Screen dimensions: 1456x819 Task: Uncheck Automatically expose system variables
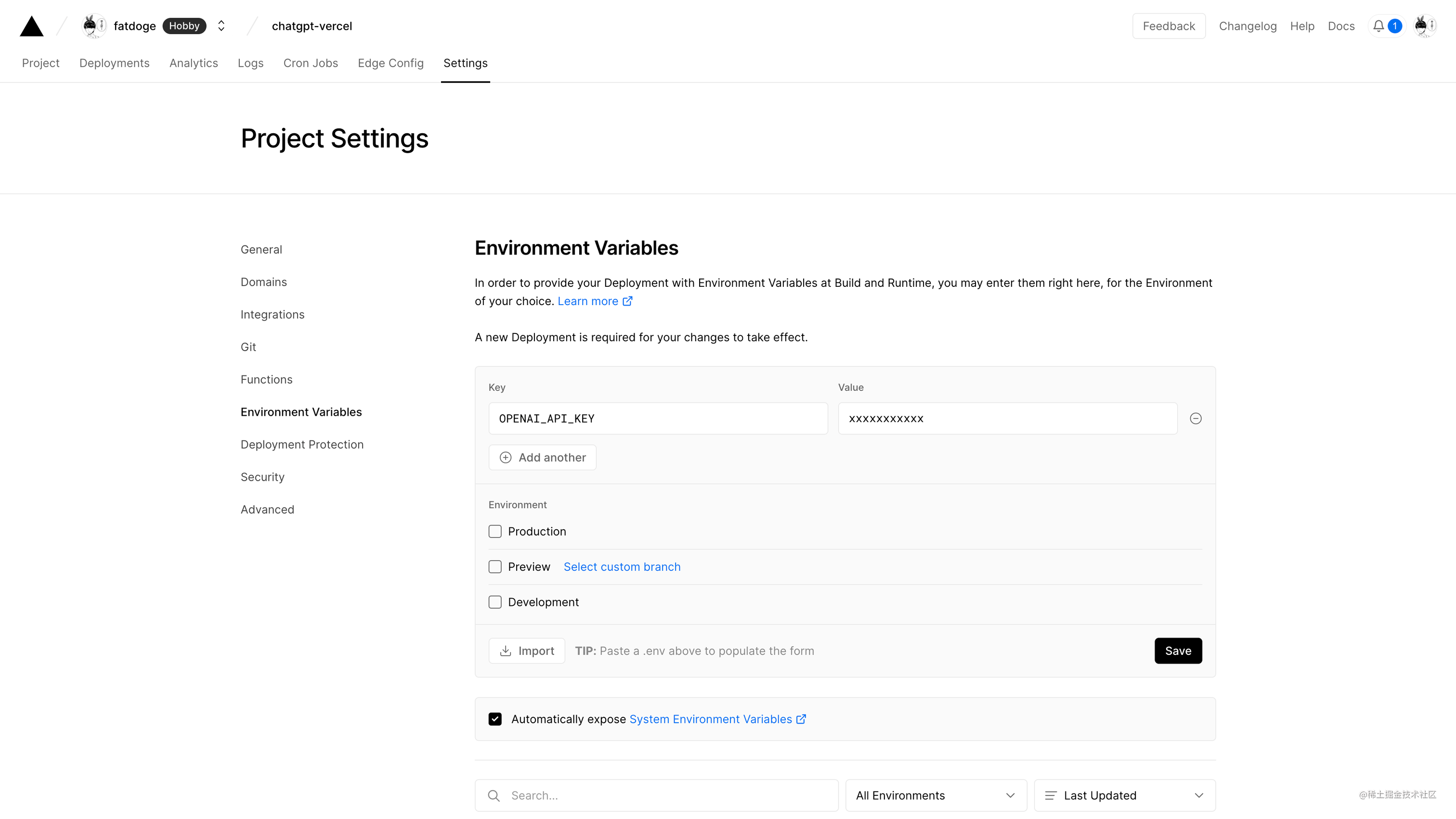[494, 719]
